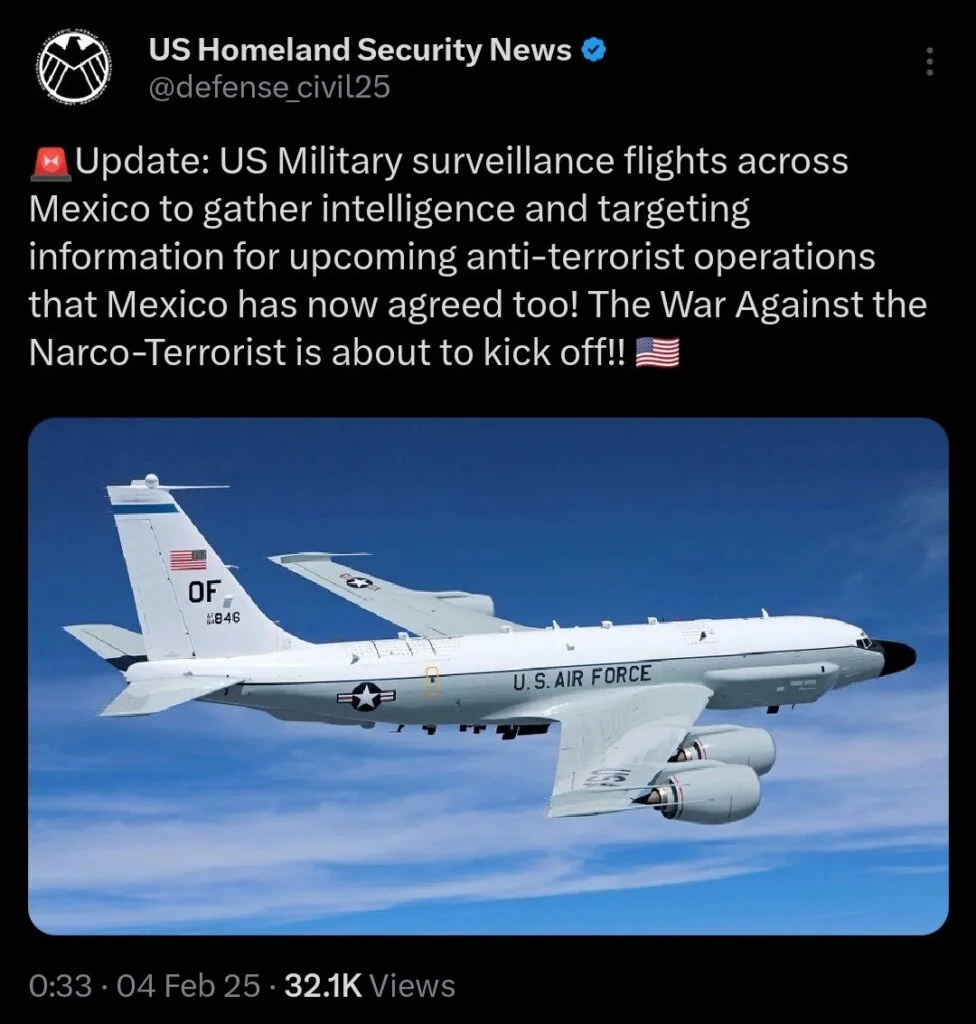
Task: Click the American flag on the aircraft tail
Action: click(188, 560)
